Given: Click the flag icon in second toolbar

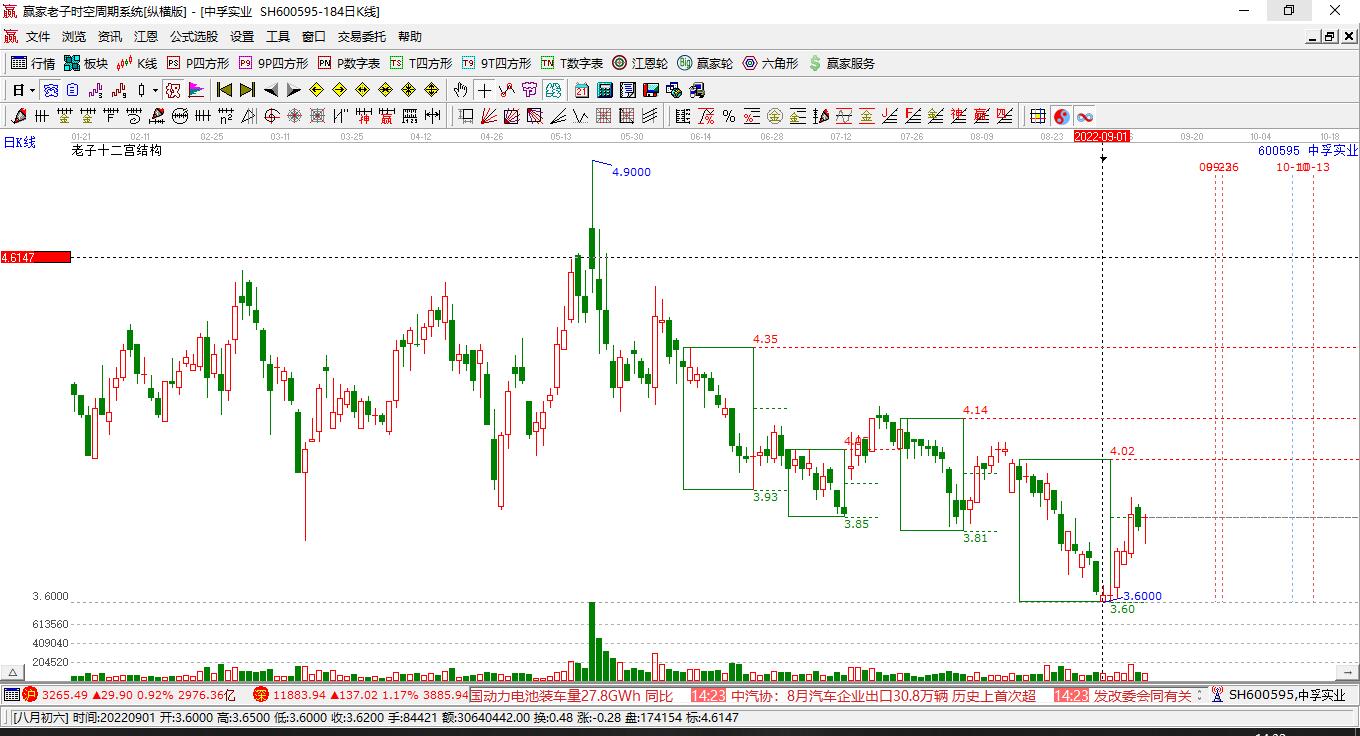Looking at the screenshot, I should coord(197,90).
